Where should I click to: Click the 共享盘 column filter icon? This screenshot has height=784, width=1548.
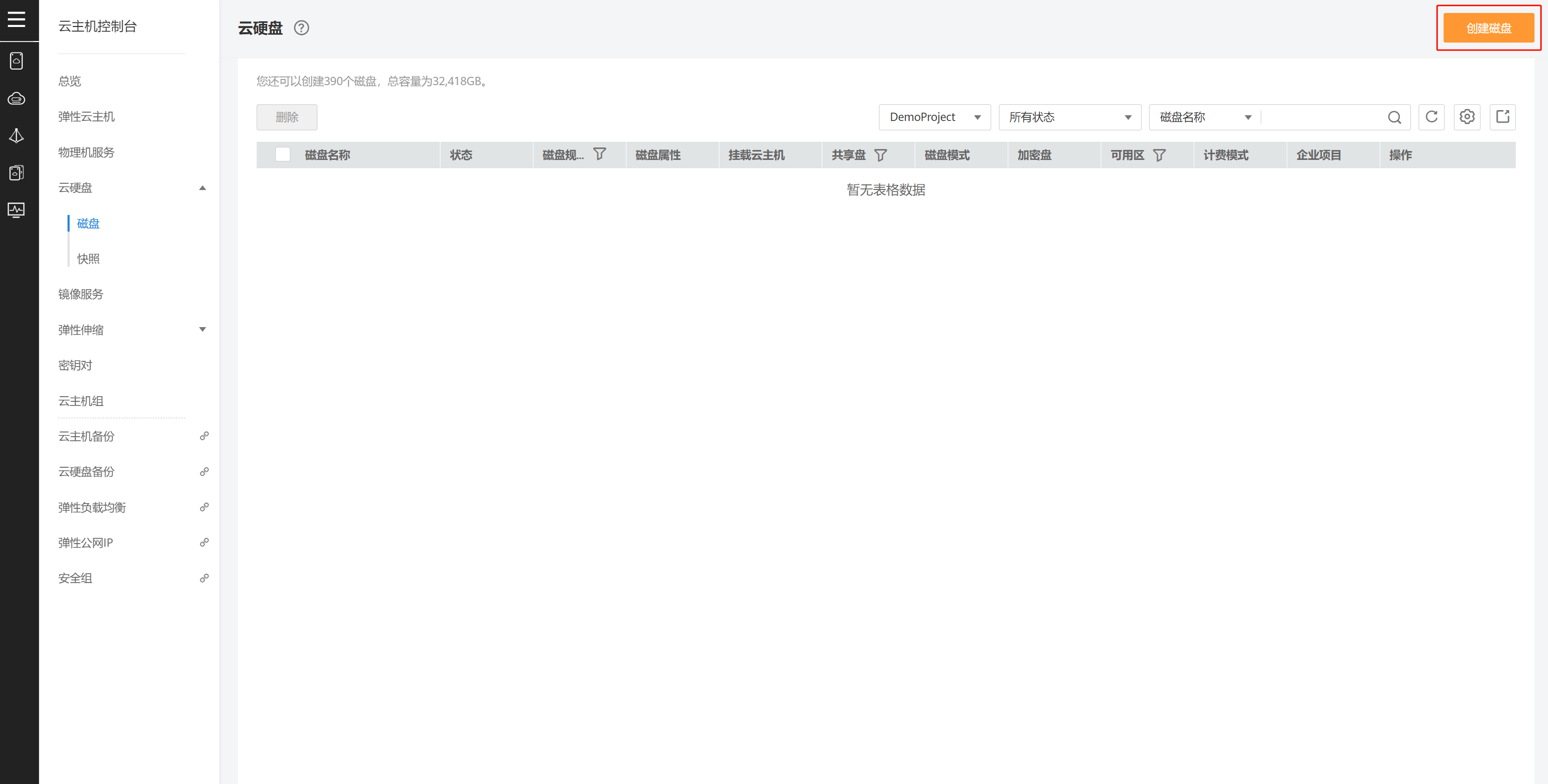coord(880,155)
